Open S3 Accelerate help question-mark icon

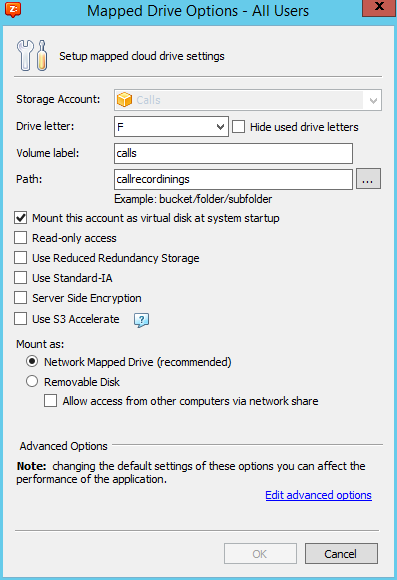click(141, 320)
